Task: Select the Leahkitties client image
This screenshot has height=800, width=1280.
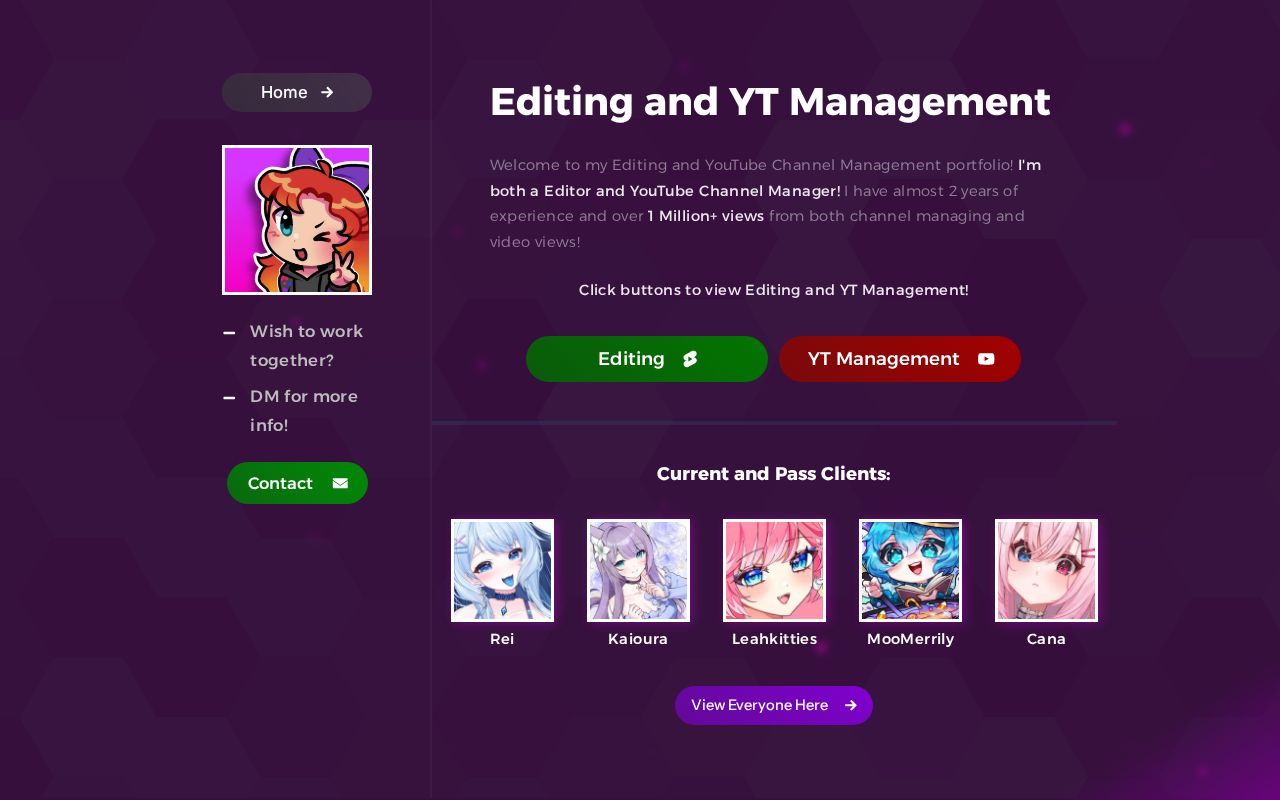Action: [x=774, y=570]
